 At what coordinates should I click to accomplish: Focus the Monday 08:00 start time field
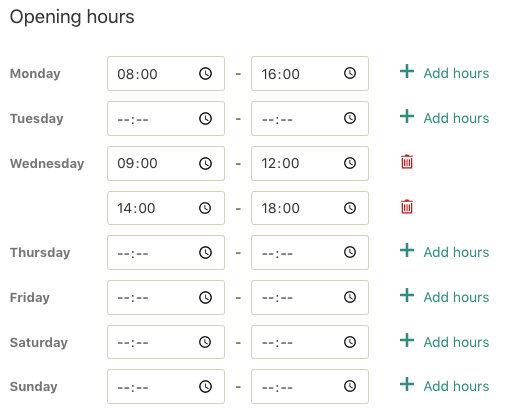(x=166, y=73)
